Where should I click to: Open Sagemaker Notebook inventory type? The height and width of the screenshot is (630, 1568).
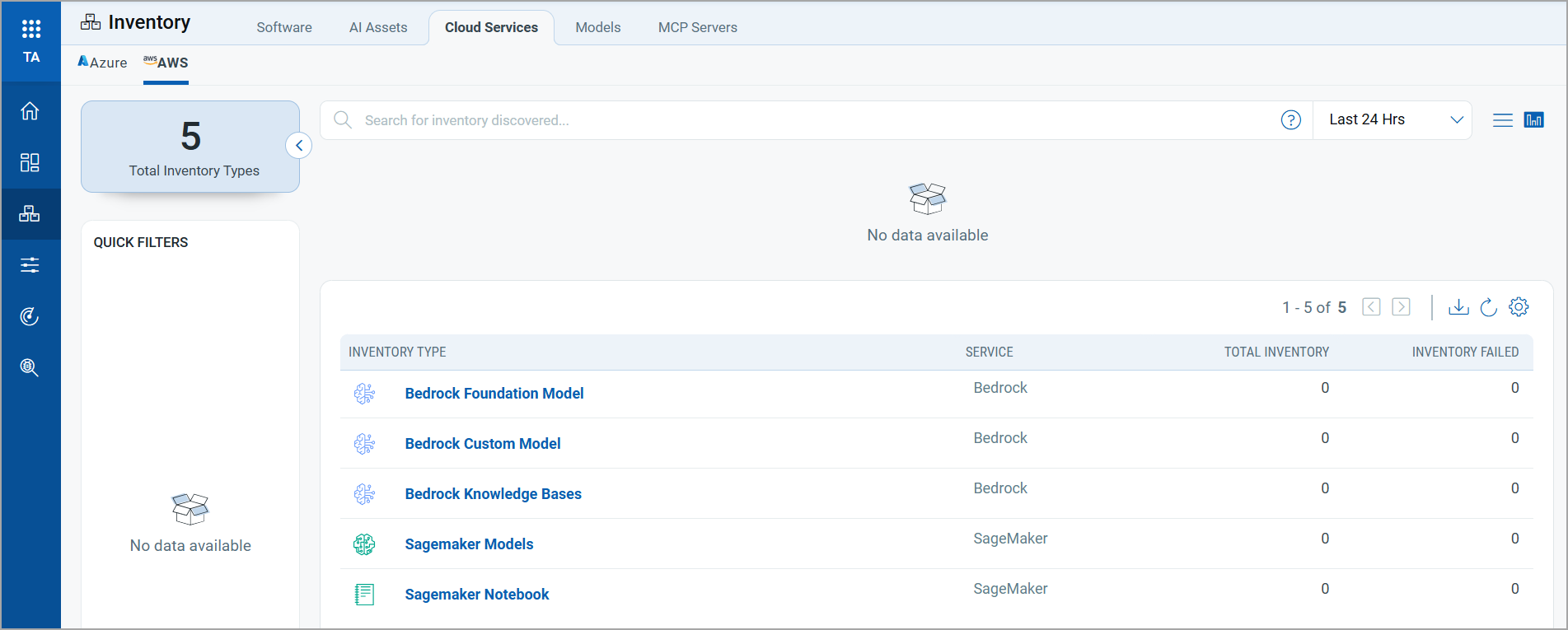click(x=476, y=595)
